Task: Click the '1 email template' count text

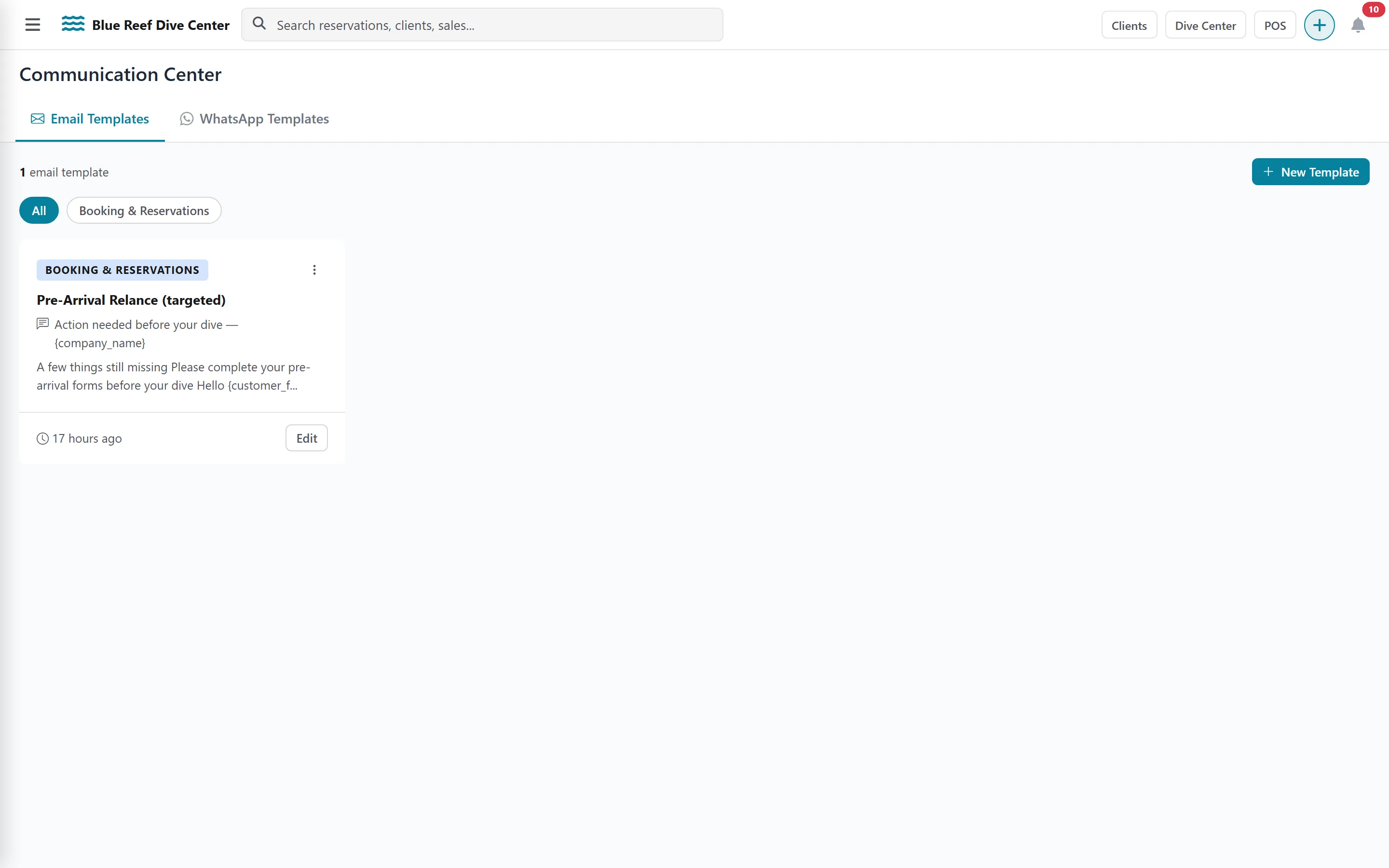Action: pyautogui.click(x=64, y=172)
